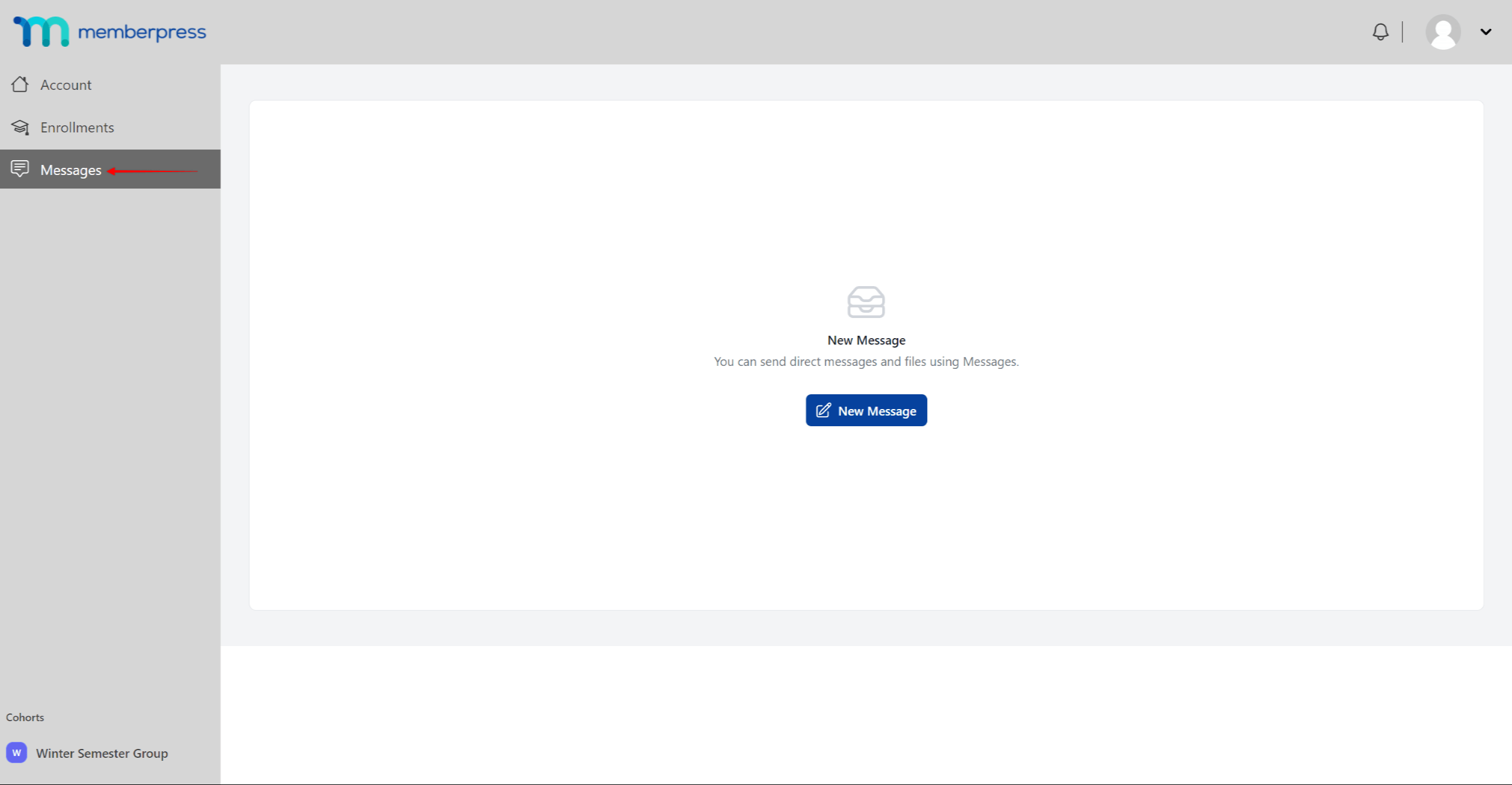Viewport: 1512px width, 785px height.
Task: Click the Enrollments graduation cap icon
Action: tap(20, 127)
